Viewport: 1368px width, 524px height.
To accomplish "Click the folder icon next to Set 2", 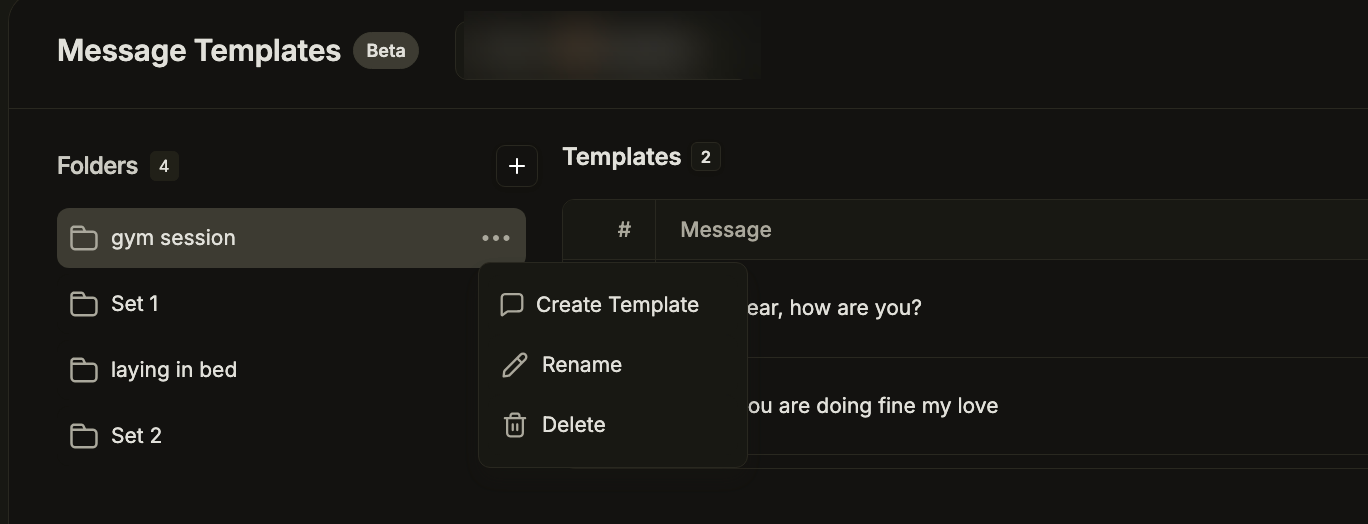I will (84, 436).
